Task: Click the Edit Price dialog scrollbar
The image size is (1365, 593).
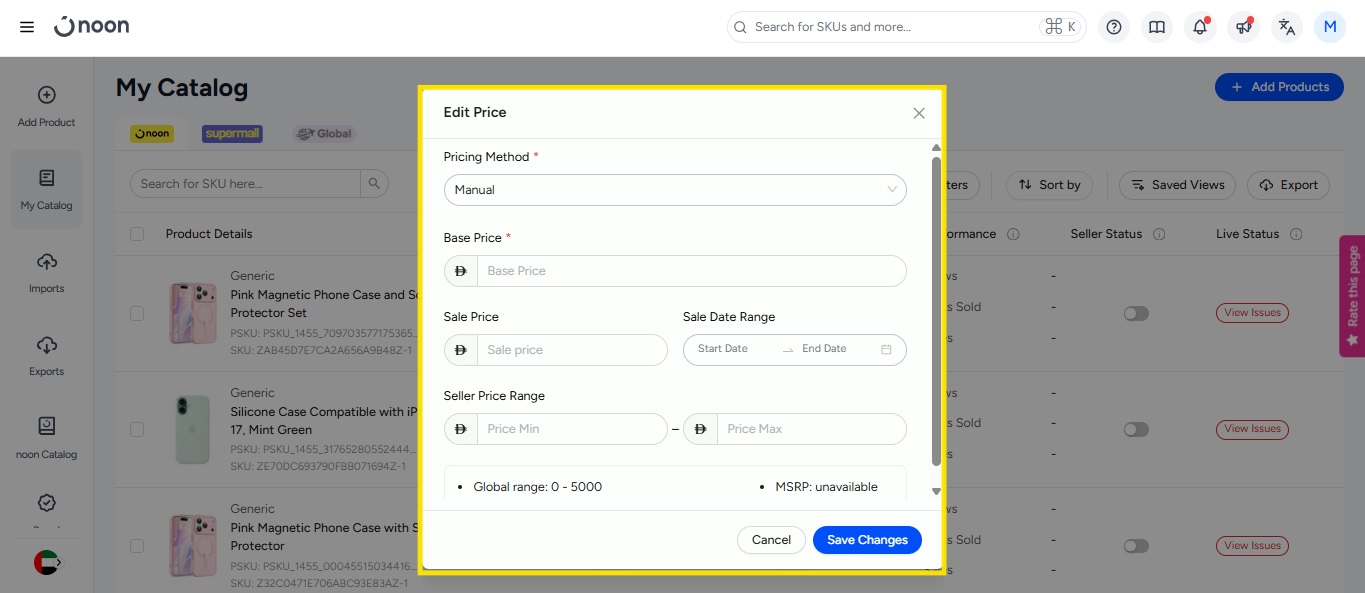Action: pos(936,310)
